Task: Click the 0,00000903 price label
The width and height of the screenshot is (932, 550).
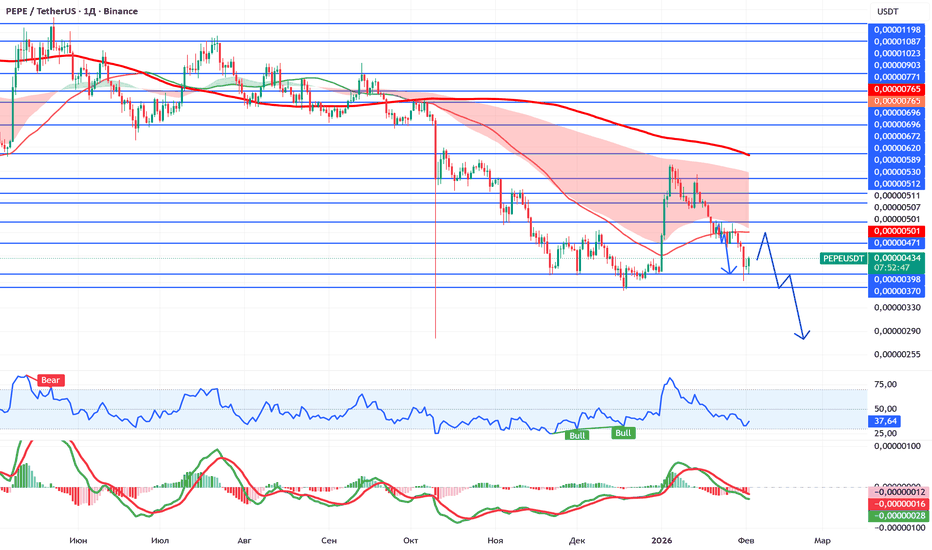Action: [x=896, y=65]
